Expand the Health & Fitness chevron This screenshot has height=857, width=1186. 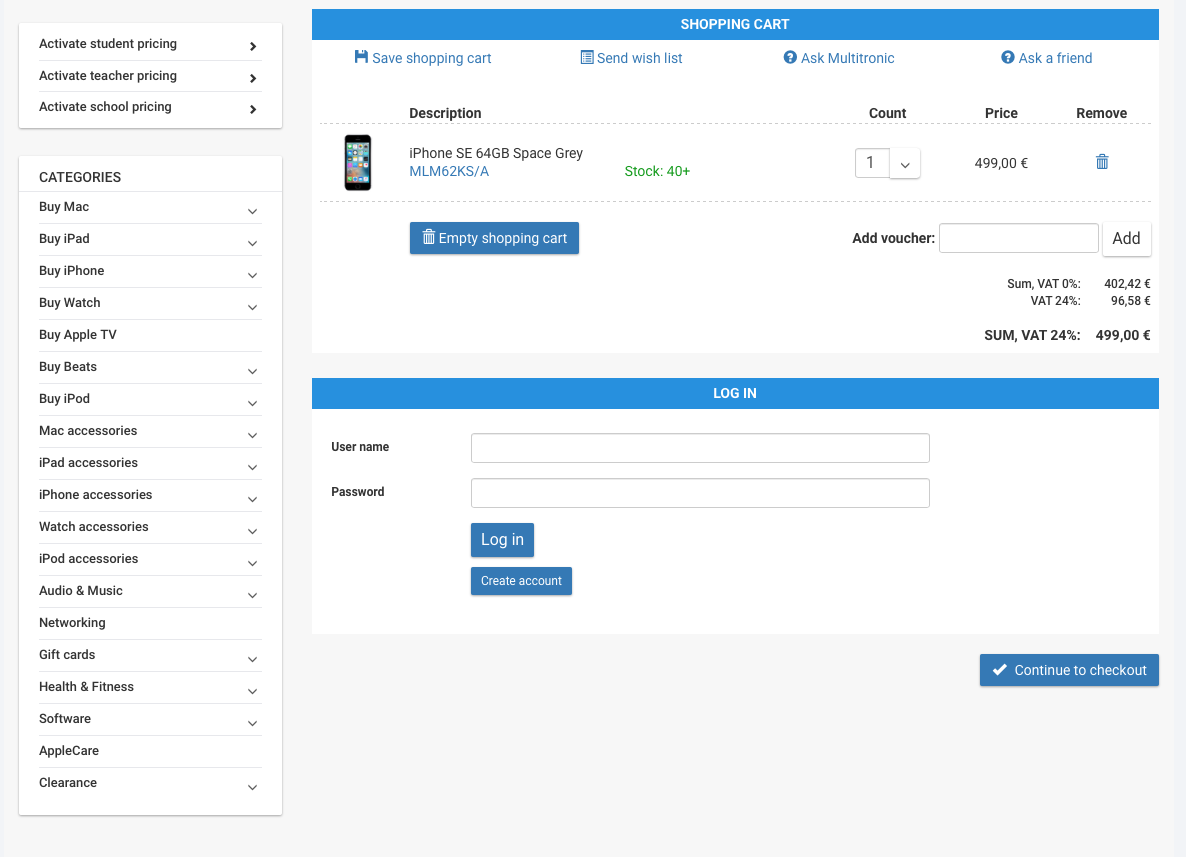click(253, 691)
